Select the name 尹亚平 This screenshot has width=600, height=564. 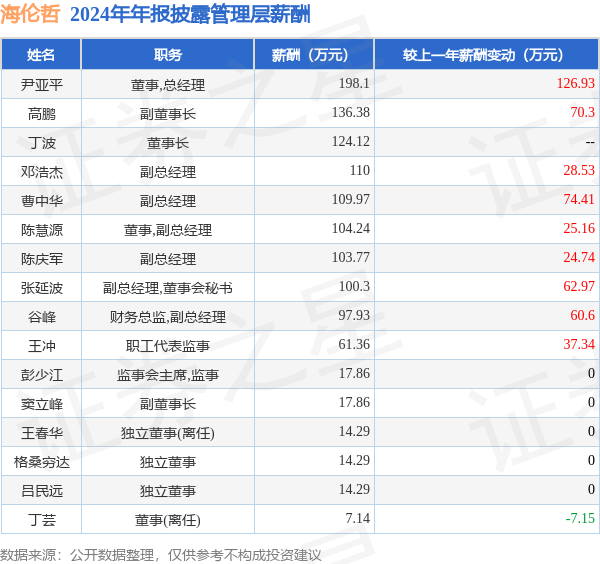(41, 85)
